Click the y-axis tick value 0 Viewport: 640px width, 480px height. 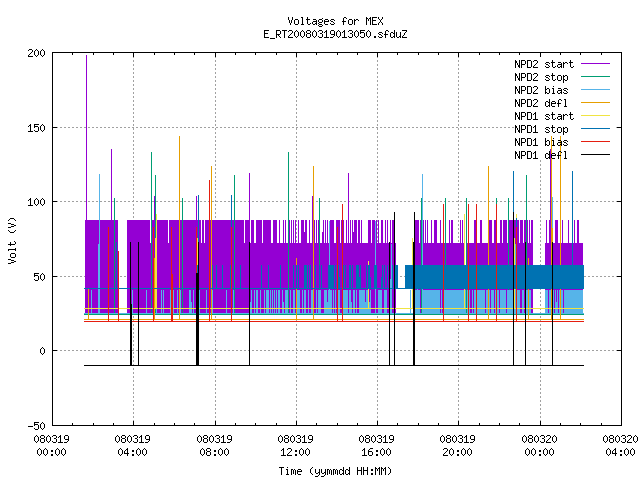42,351
